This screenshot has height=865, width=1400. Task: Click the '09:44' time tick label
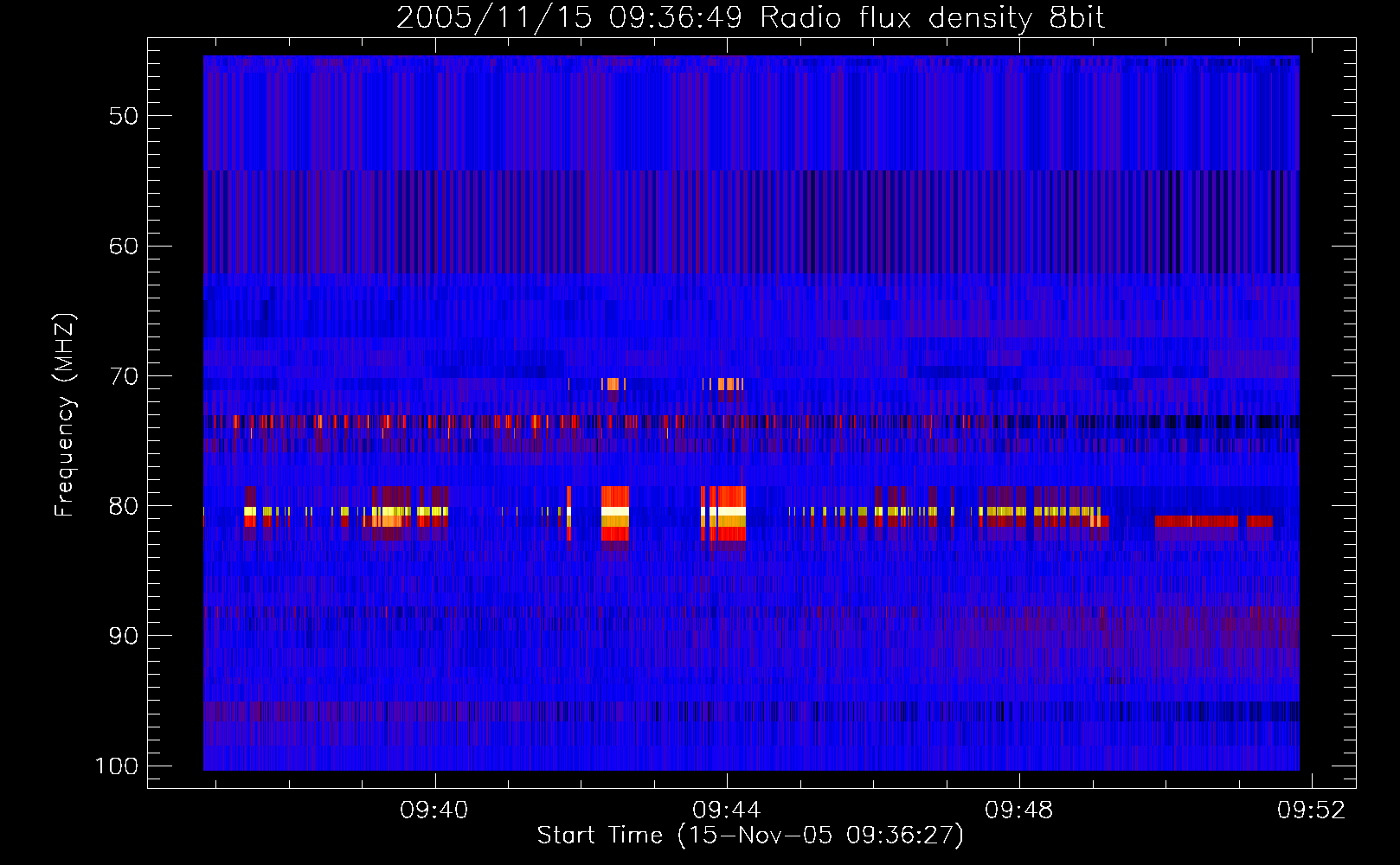727,810
